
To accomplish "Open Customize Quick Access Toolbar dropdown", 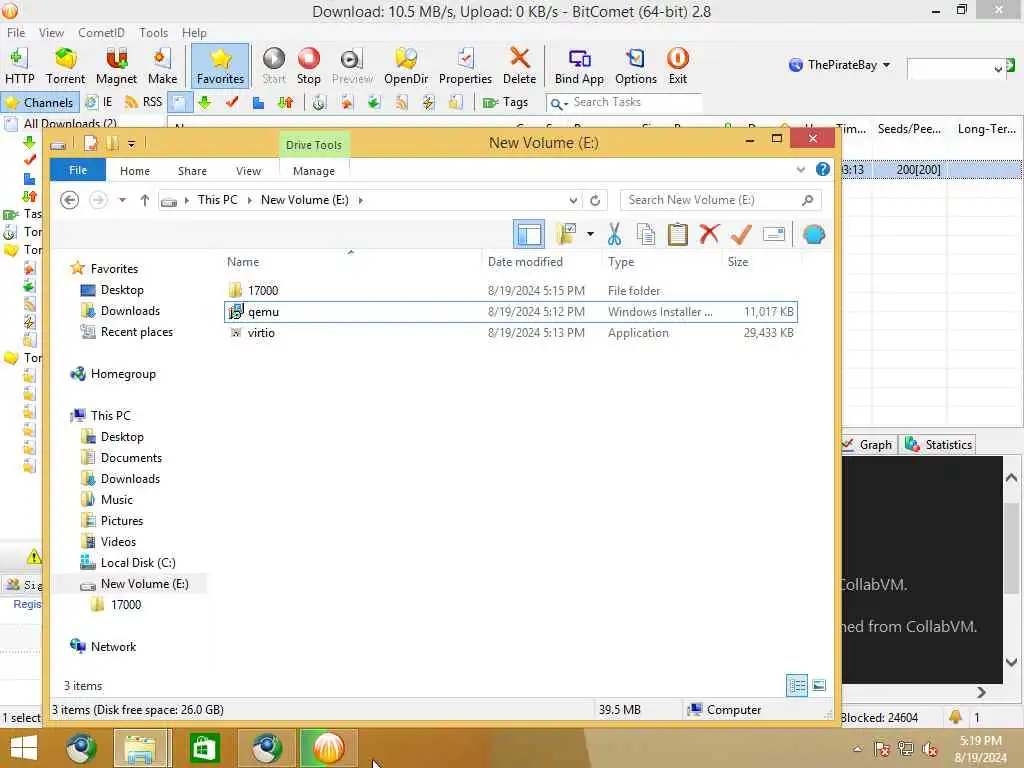I will click(131, 144).
